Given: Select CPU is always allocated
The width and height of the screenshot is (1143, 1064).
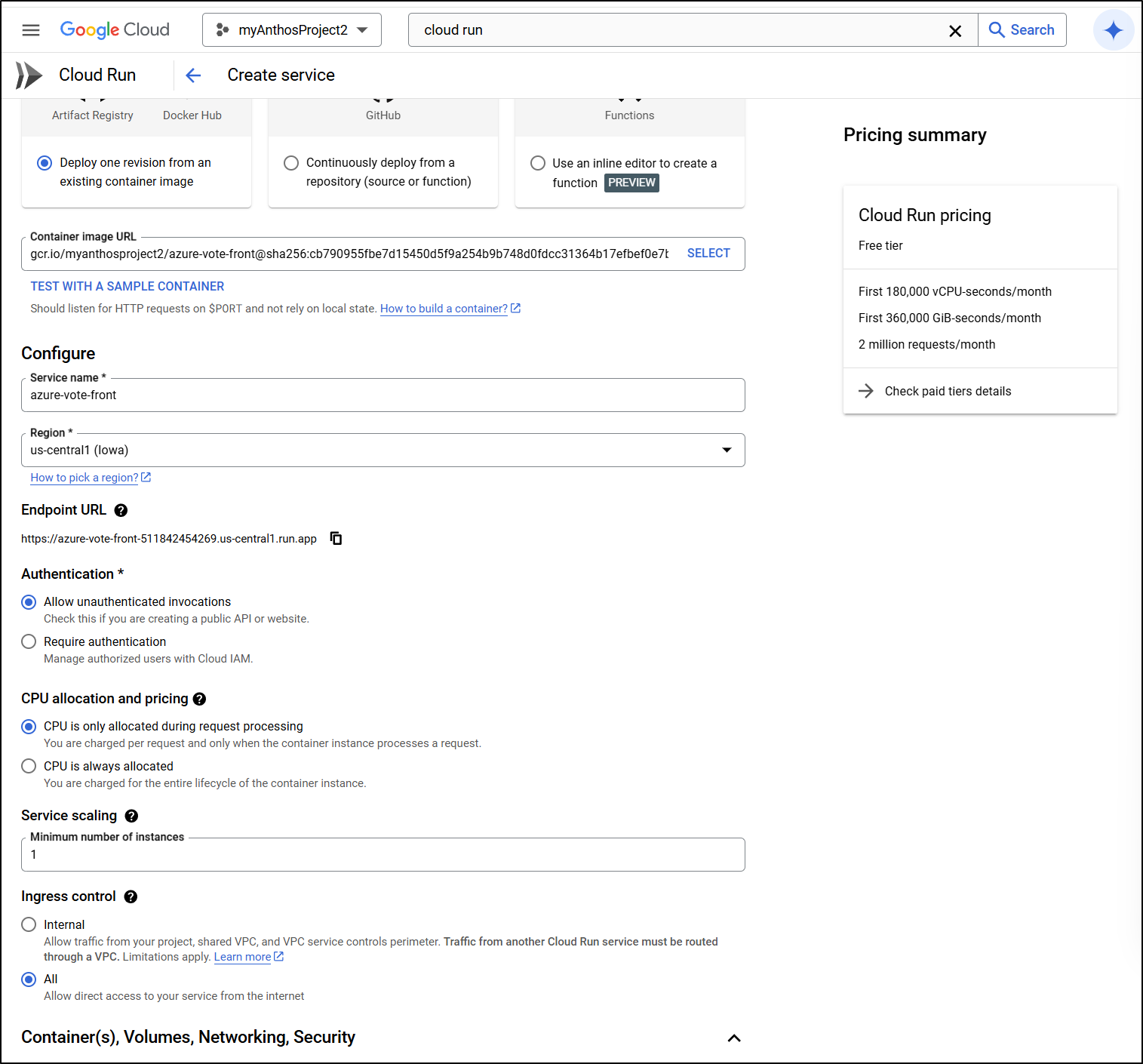Looking at the screenshot, I should pyautogui.click(x=29, y=766).
